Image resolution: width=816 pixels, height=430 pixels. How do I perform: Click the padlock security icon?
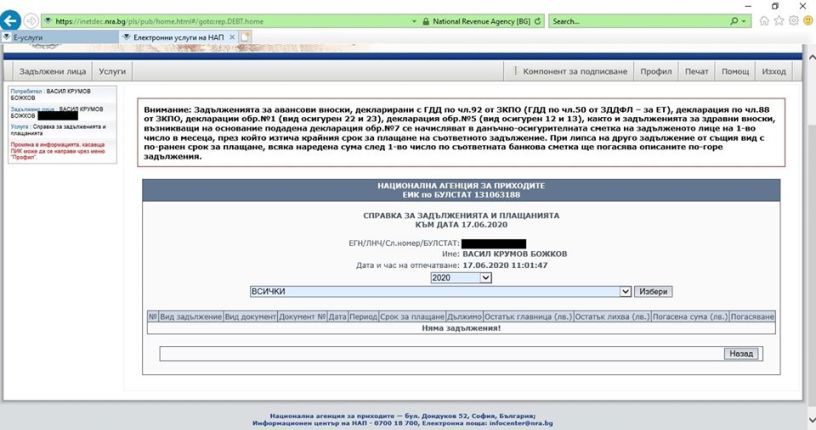[426, 20]
